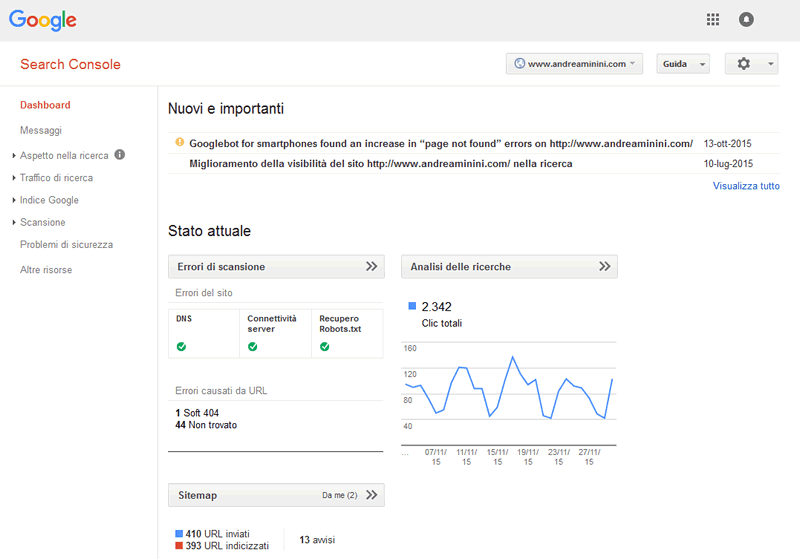Click the info icon beside Aspetto nella ricerca
The width and height of the screenshot is (800, 559).
click(119, 155)
